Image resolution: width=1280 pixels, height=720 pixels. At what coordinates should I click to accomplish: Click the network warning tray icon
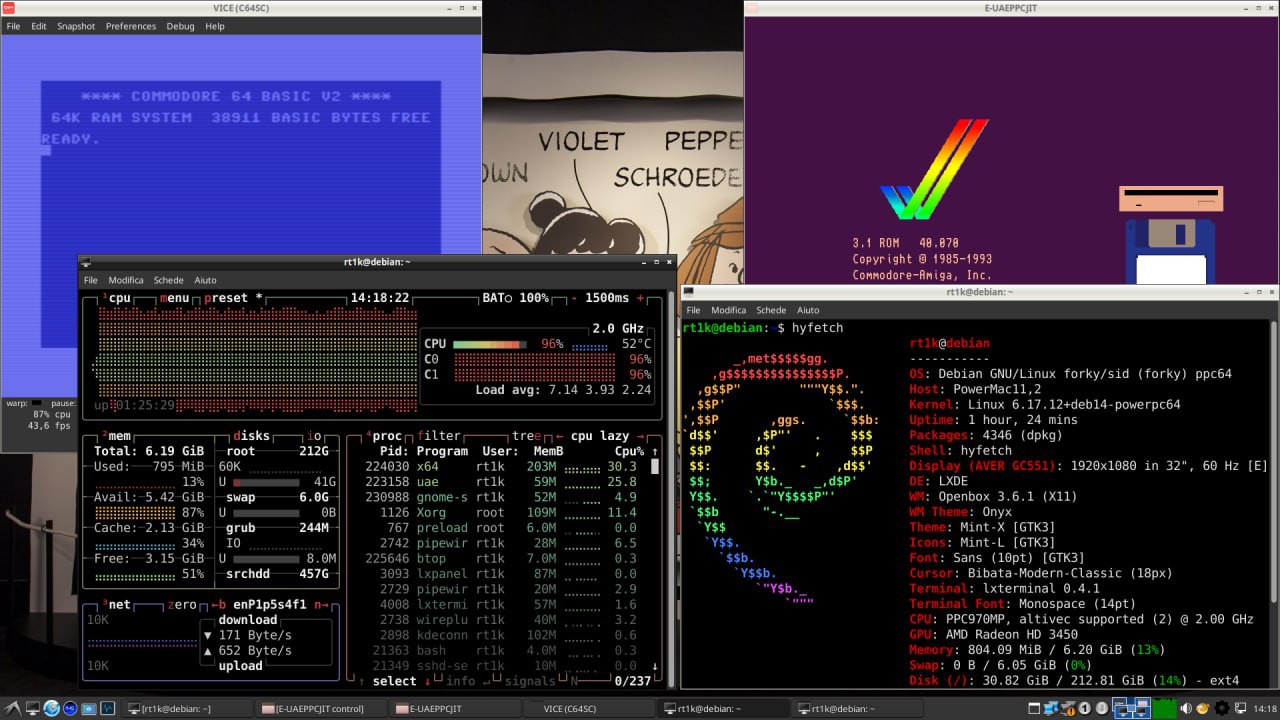coord(1067,709)
